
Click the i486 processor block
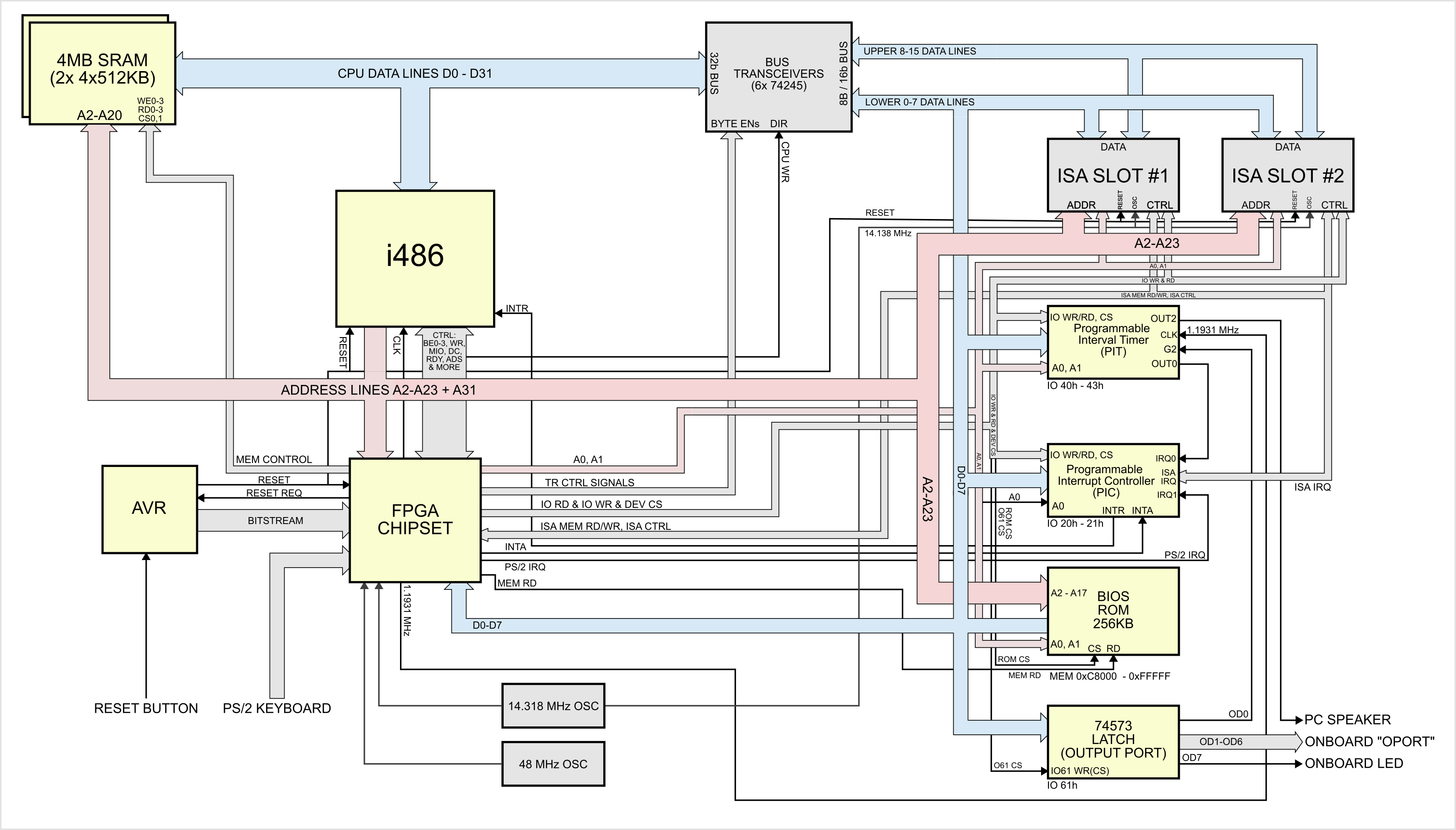(x=414, y=258)
